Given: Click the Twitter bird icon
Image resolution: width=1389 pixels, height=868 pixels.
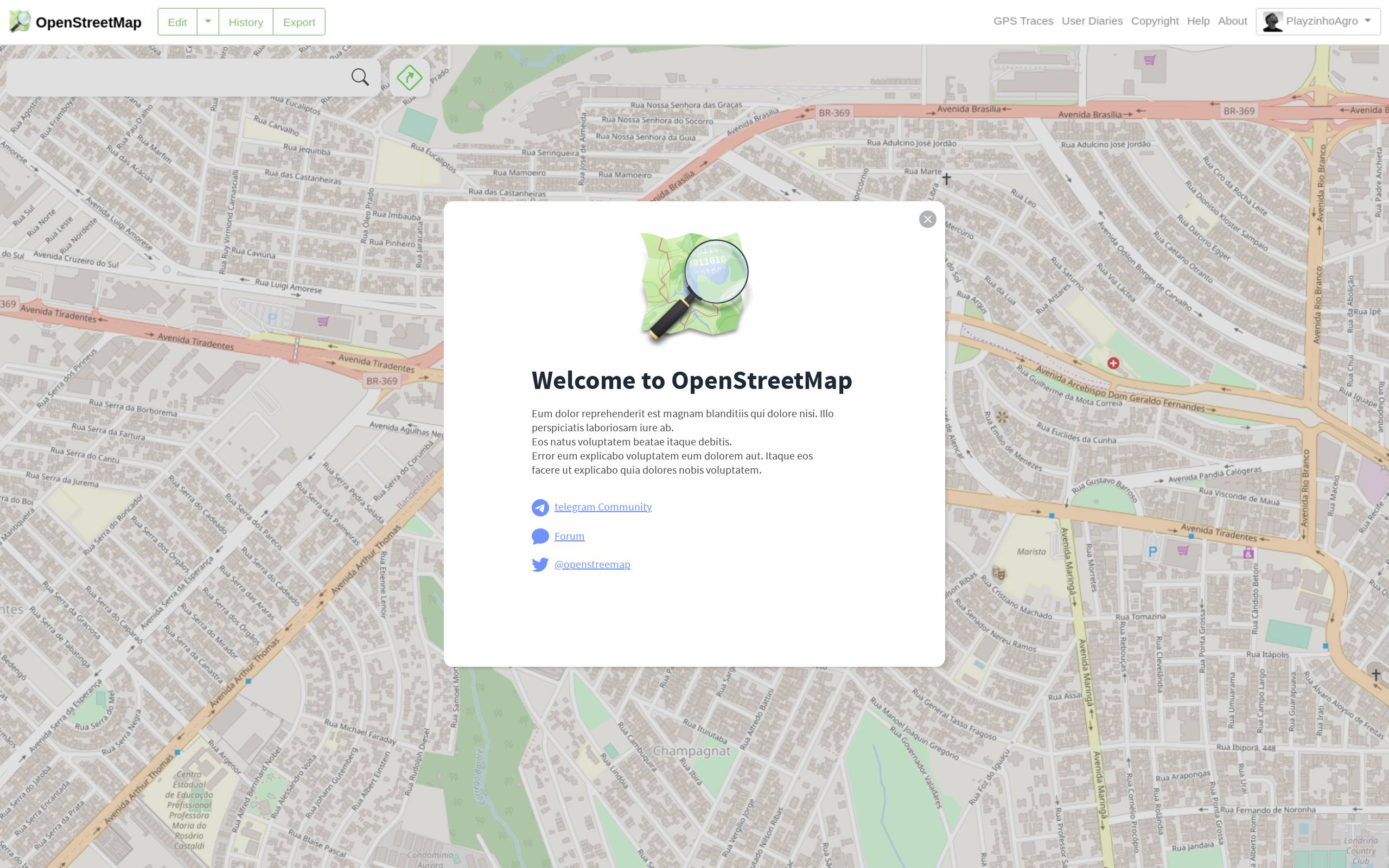Looking at the screenshot, I should (540, 564).
